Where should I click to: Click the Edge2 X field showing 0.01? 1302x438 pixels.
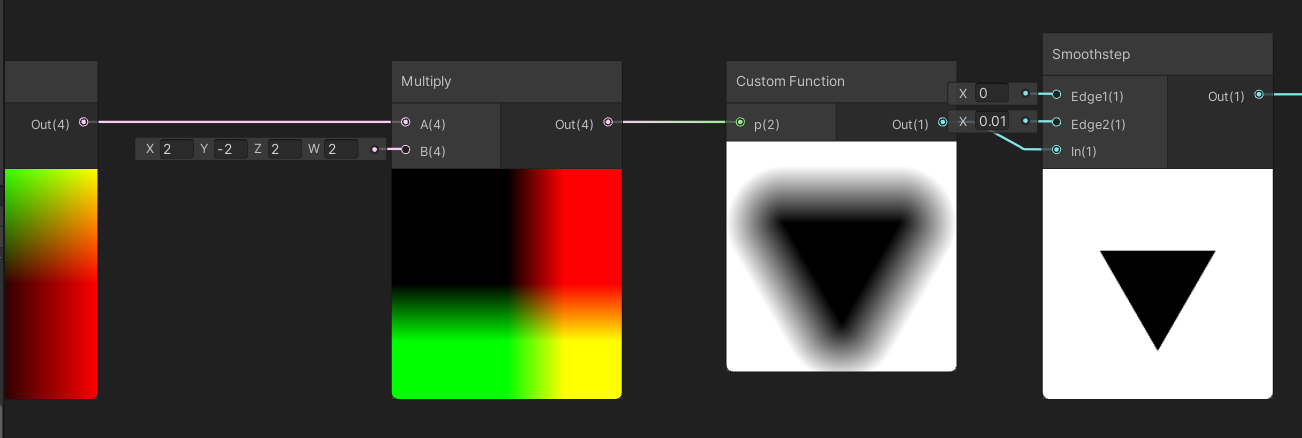[992, 122]
